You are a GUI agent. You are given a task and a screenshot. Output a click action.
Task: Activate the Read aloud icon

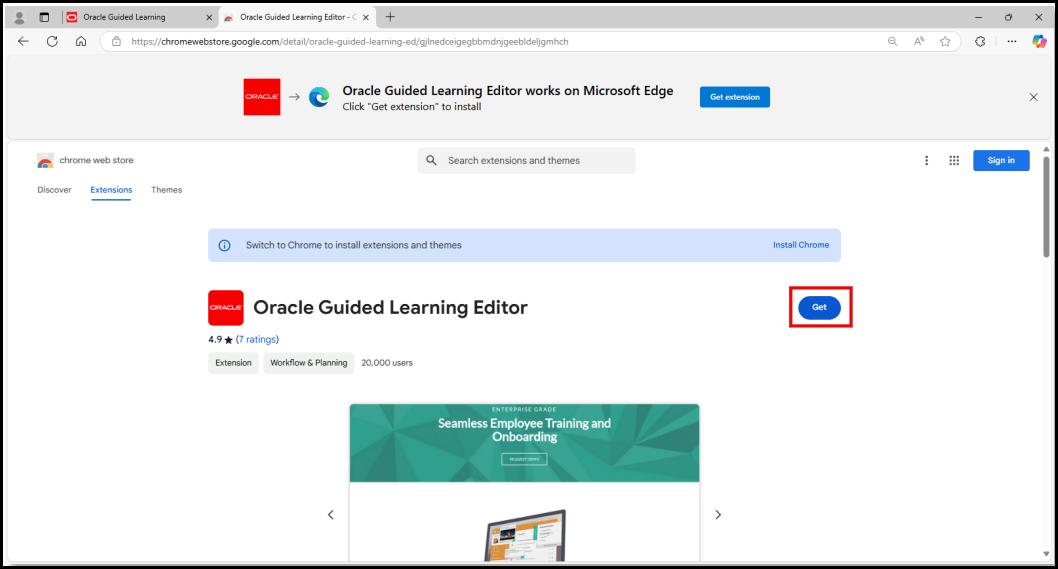click(919, 41)
